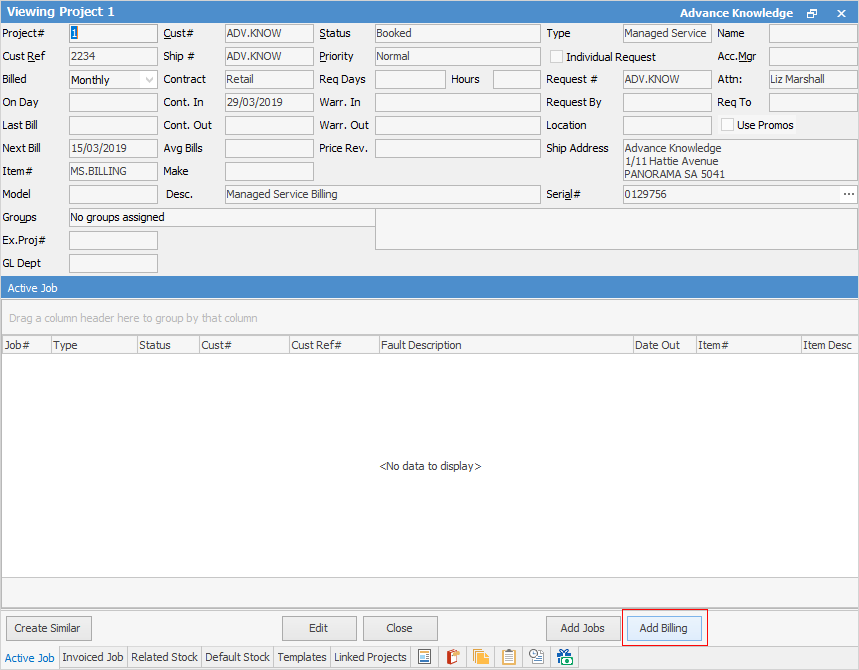Click the clock and document icon
This screenshot has width=859, height=670.
(537, 657)
